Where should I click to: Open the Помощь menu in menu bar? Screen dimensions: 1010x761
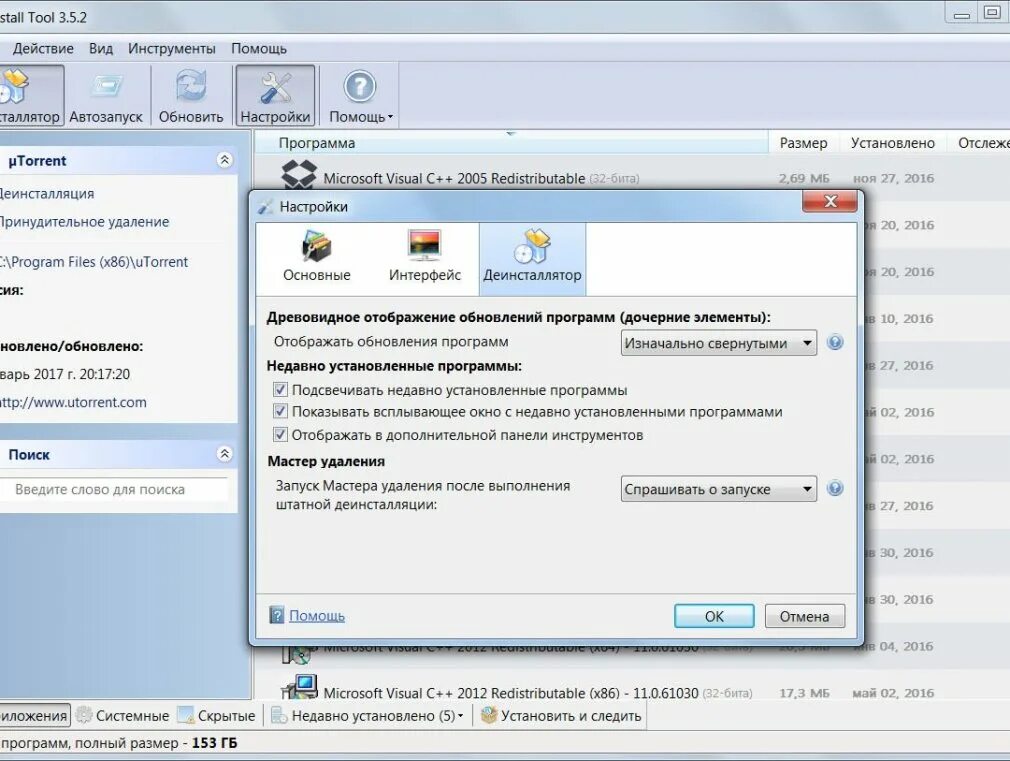(x=259, y=48)
